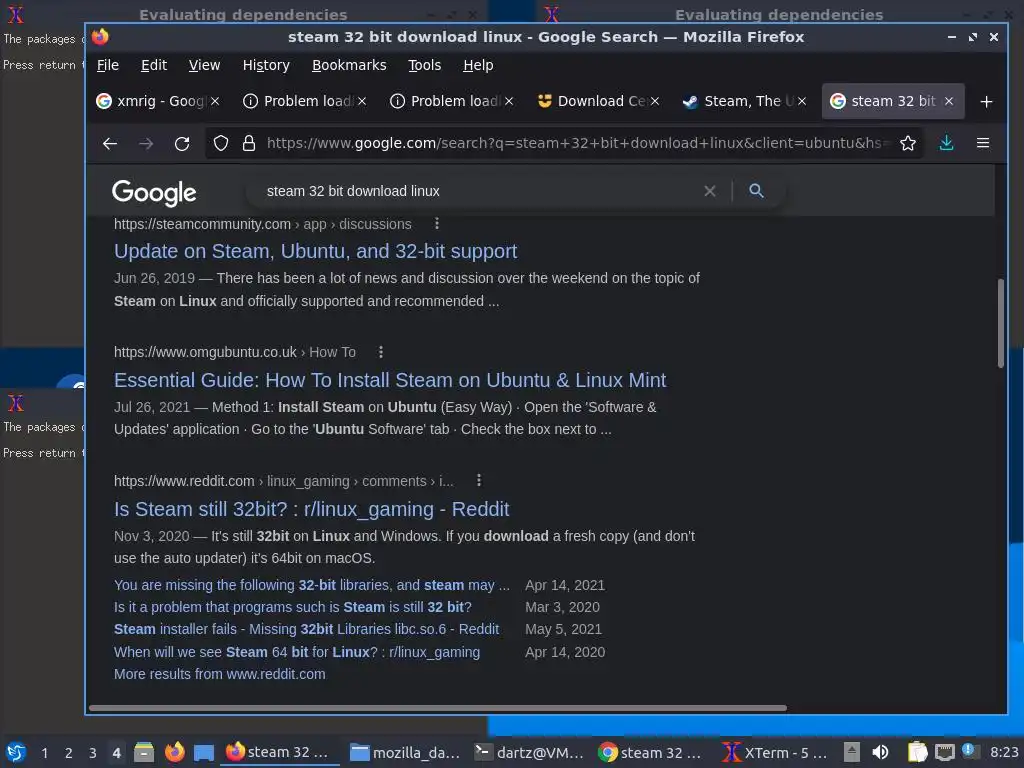The height and width of the screenshot is (768, 1024).
Task: Open the clipboard manager tray icon
Action: point(917,752)
